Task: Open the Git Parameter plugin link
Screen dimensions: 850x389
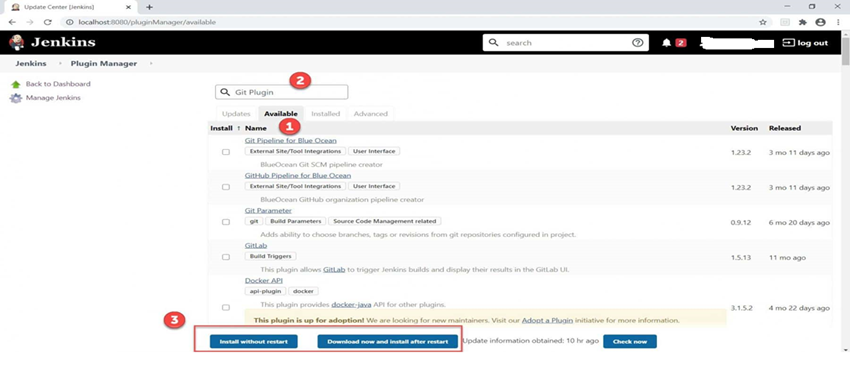Action: (x=268, y=211)
